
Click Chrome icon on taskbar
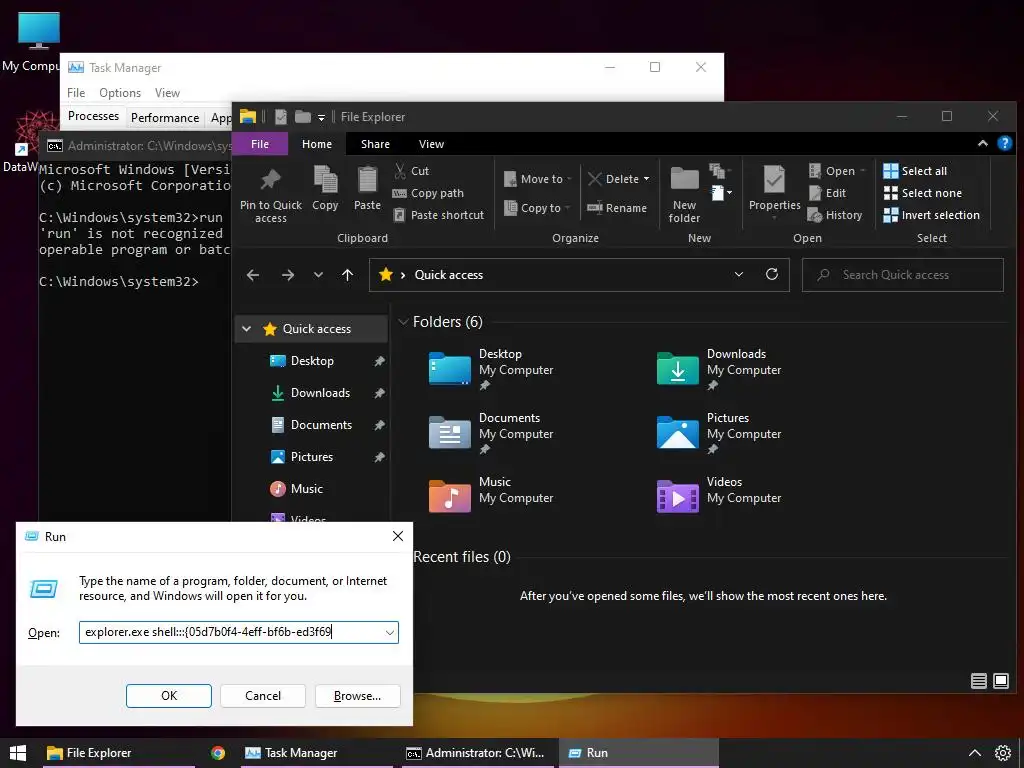[x=217, y=753]
